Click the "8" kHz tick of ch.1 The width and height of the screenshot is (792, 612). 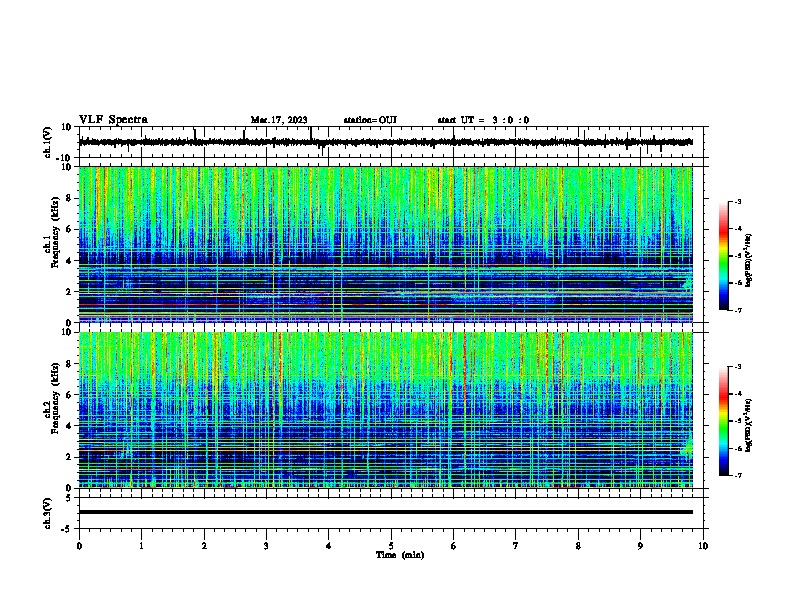click(70, 198)
